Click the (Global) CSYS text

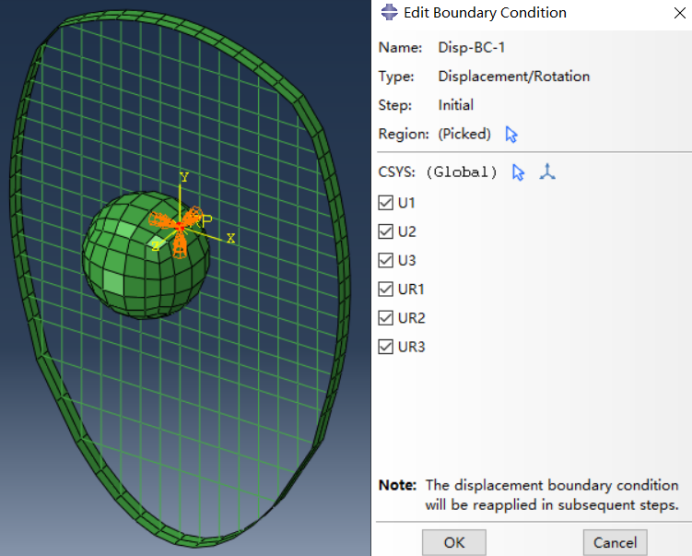[461, 172]
